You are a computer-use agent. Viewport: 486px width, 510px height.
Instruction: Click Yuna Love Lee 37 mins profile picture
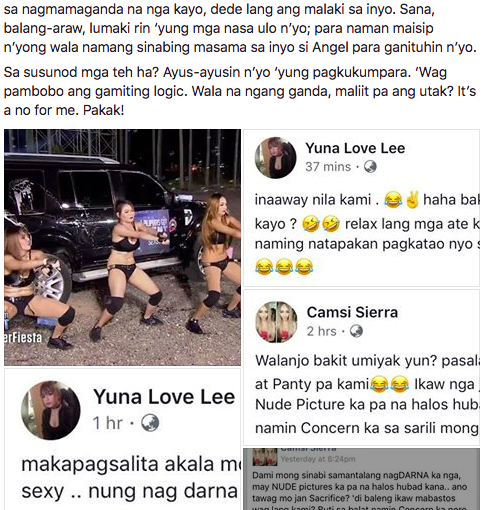(275, 158)
